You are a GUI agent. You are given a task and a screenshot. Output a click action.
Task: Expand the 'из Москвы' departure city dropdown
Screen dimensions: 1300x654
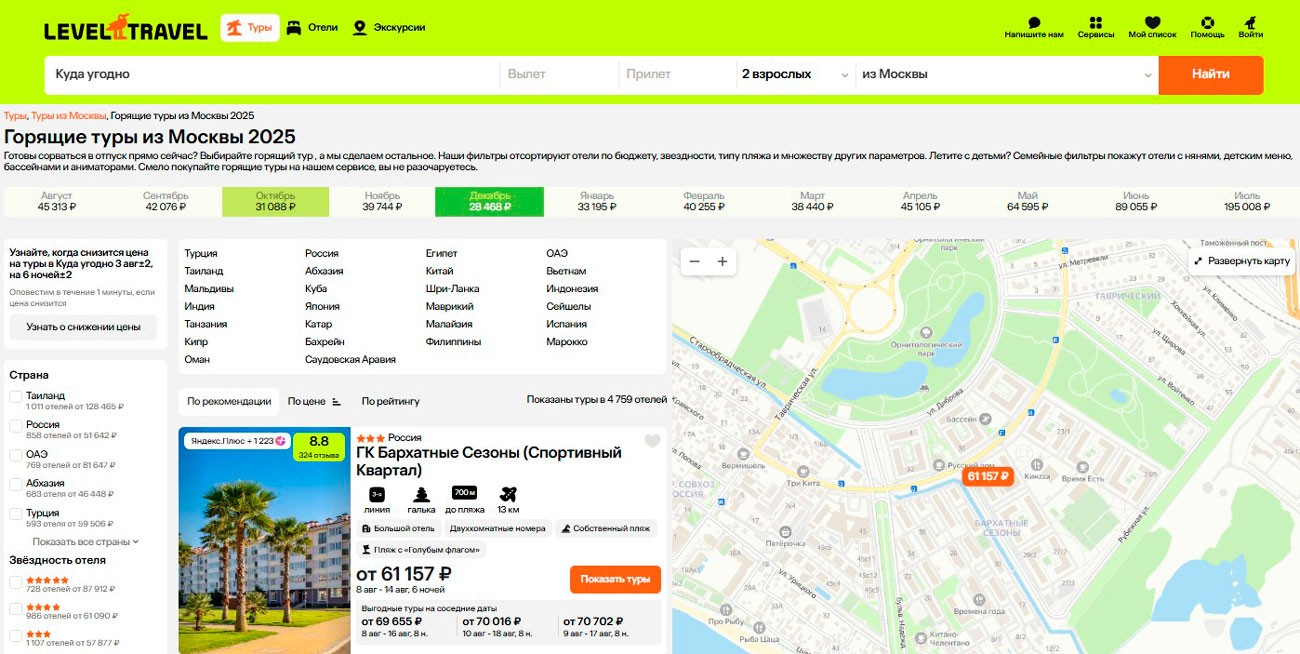click(1006, 74)
